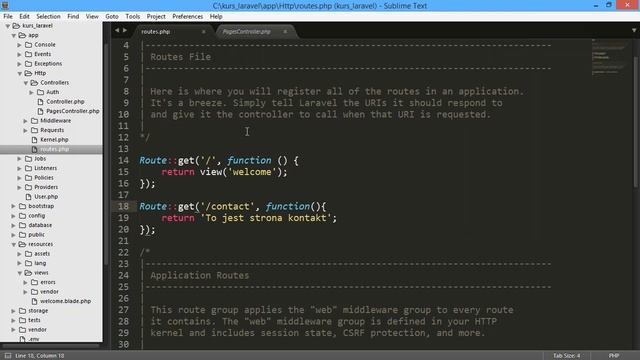Expand the storage folder

[x=14, y=311]
